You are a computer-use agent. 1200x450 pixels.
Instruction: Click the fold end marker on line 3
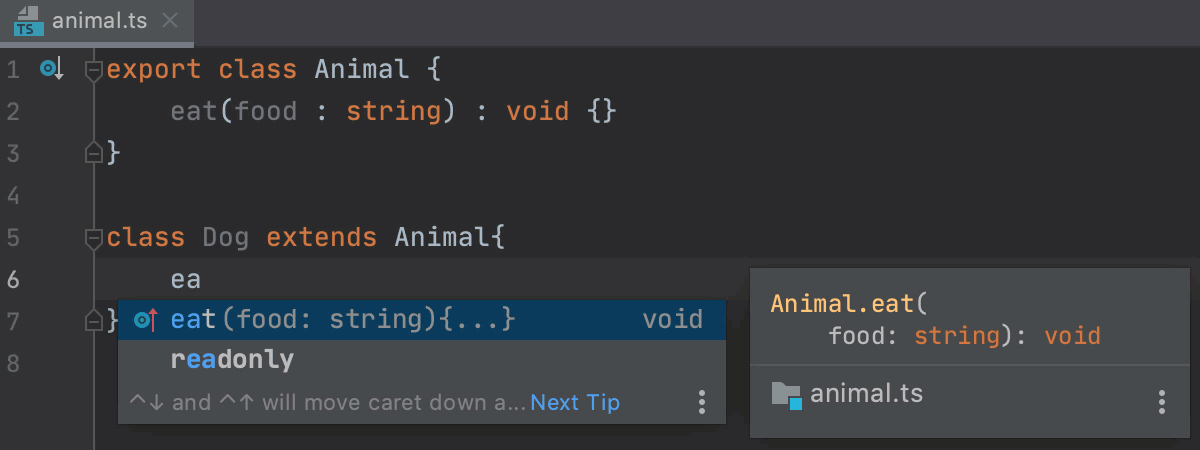click(94, 153)
